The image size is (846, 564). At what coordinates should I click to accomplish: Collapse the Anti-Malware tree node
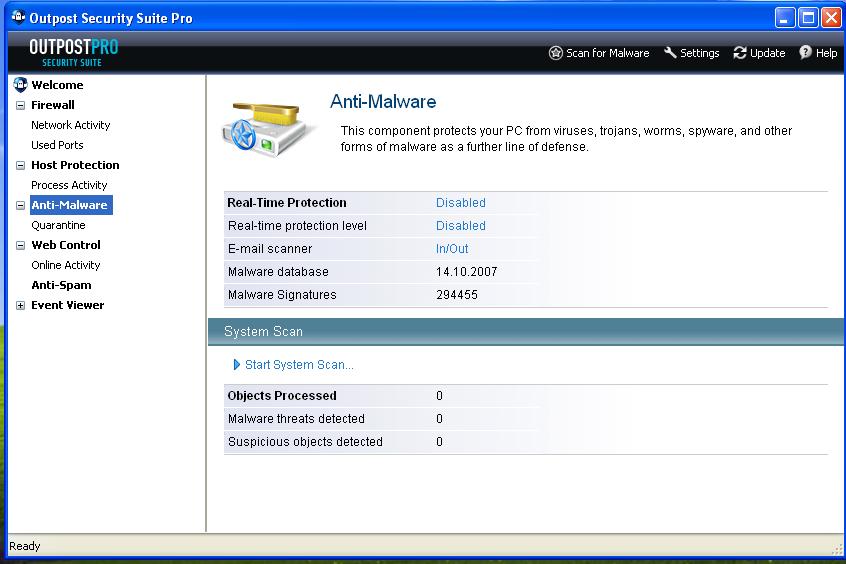pyautogui.click(x=20, y=205)
